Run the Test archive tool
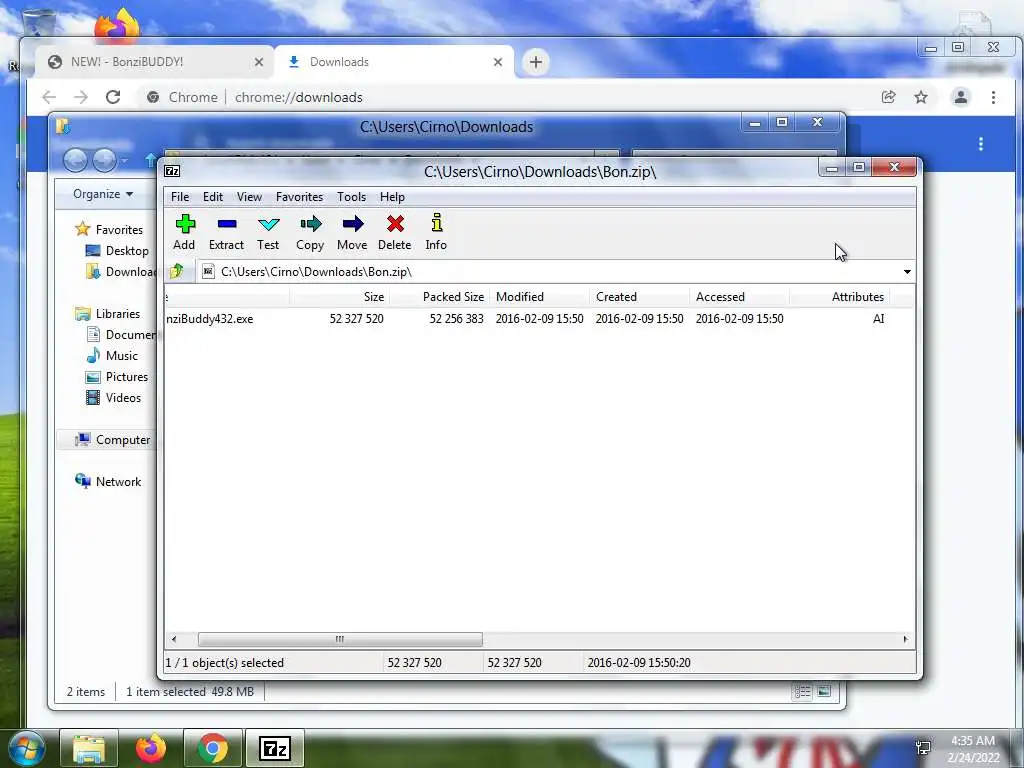This screenshot has height=768, width=1024. coord(268,232)
